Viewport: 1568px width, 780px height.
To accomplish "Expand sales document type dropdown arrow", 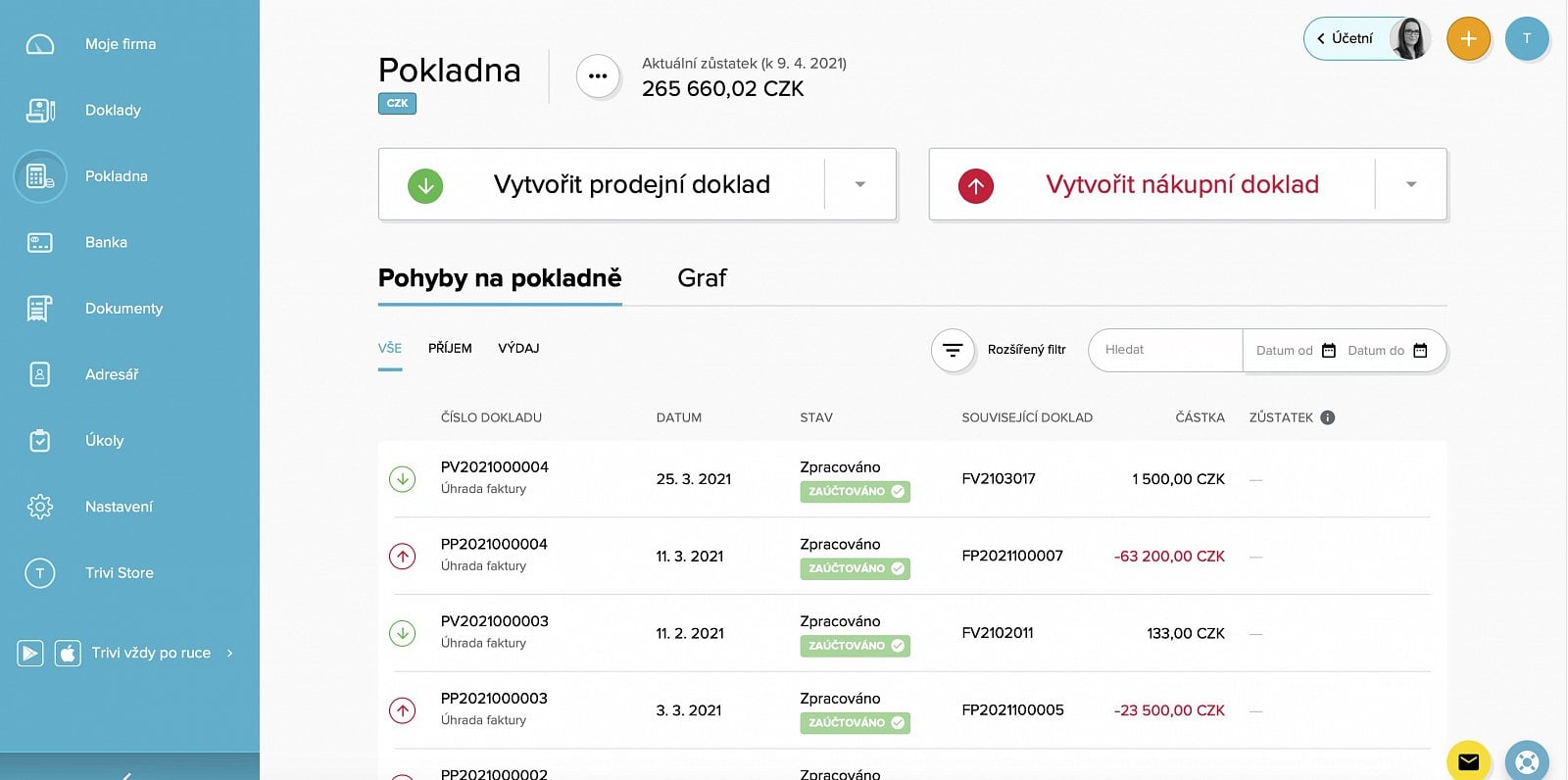I will click(x=860, y=184).
